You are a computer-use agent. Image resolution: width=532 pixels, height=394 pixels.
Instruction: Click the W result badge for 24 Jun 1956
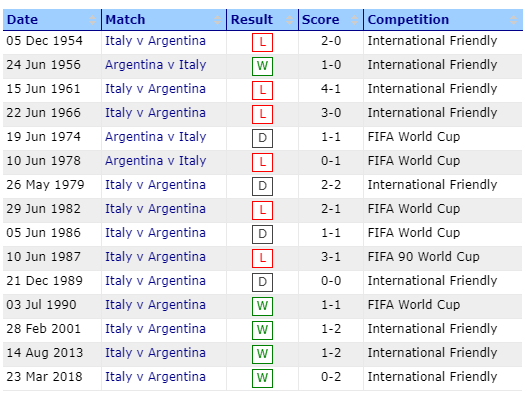262,66
